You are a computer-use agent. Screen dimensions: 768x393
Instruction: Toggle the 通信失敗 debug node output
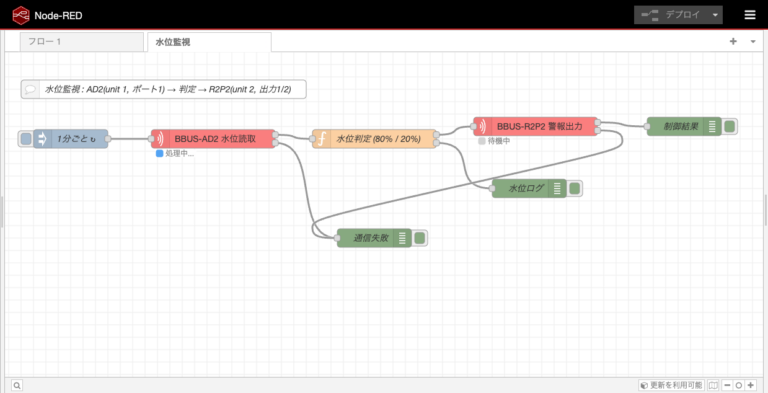click(420, 238)
